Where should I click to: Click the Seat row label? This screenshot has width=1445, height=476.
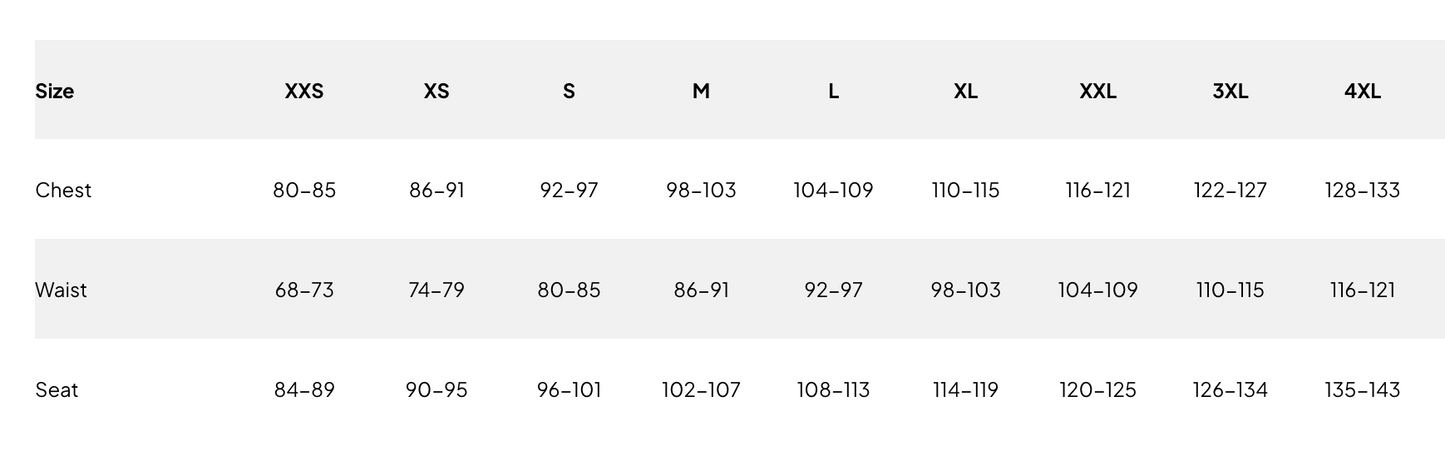click(57, 390)
